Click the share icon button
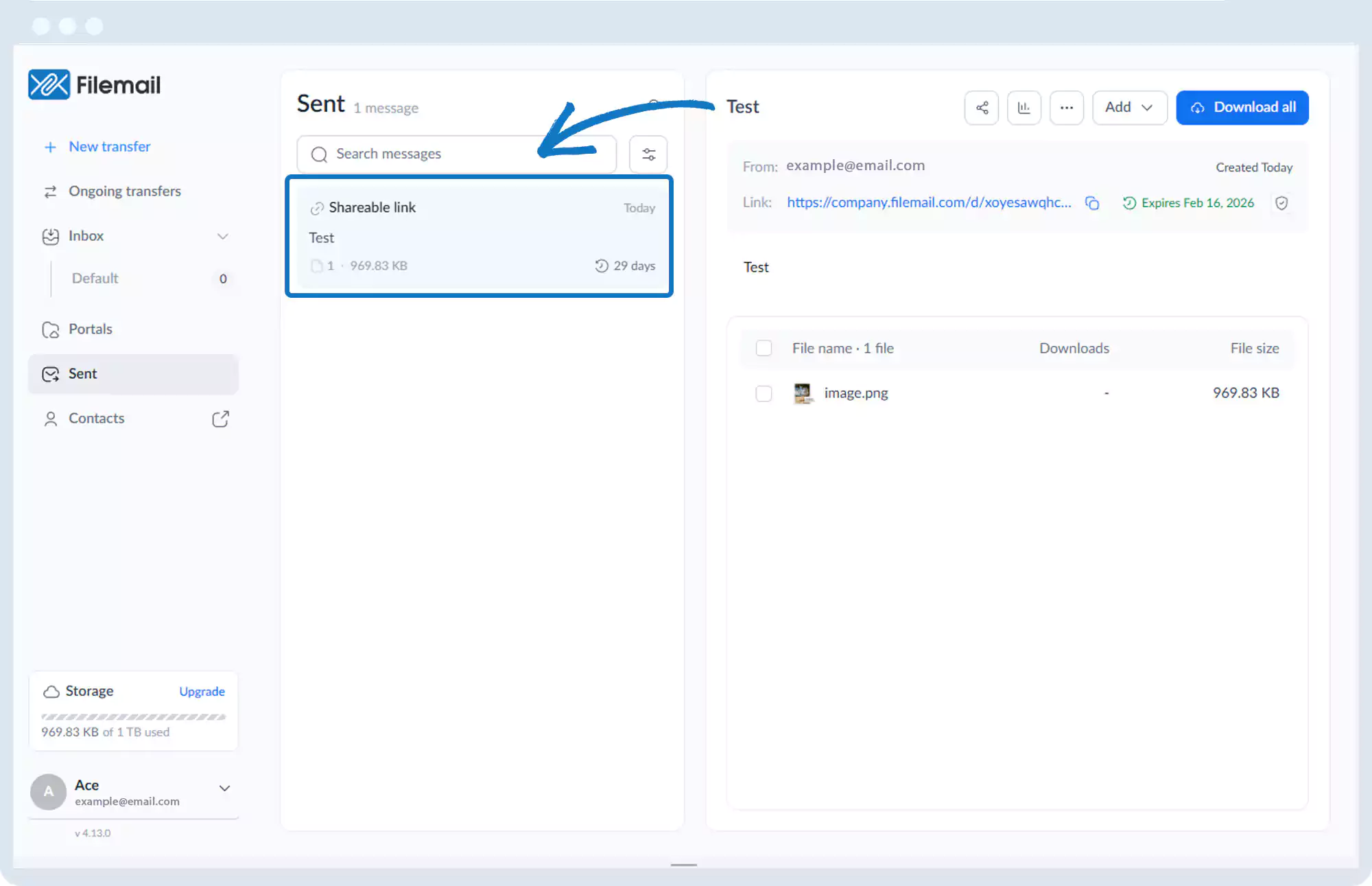Screen dimensions: 1372x886 coord(982,108)
